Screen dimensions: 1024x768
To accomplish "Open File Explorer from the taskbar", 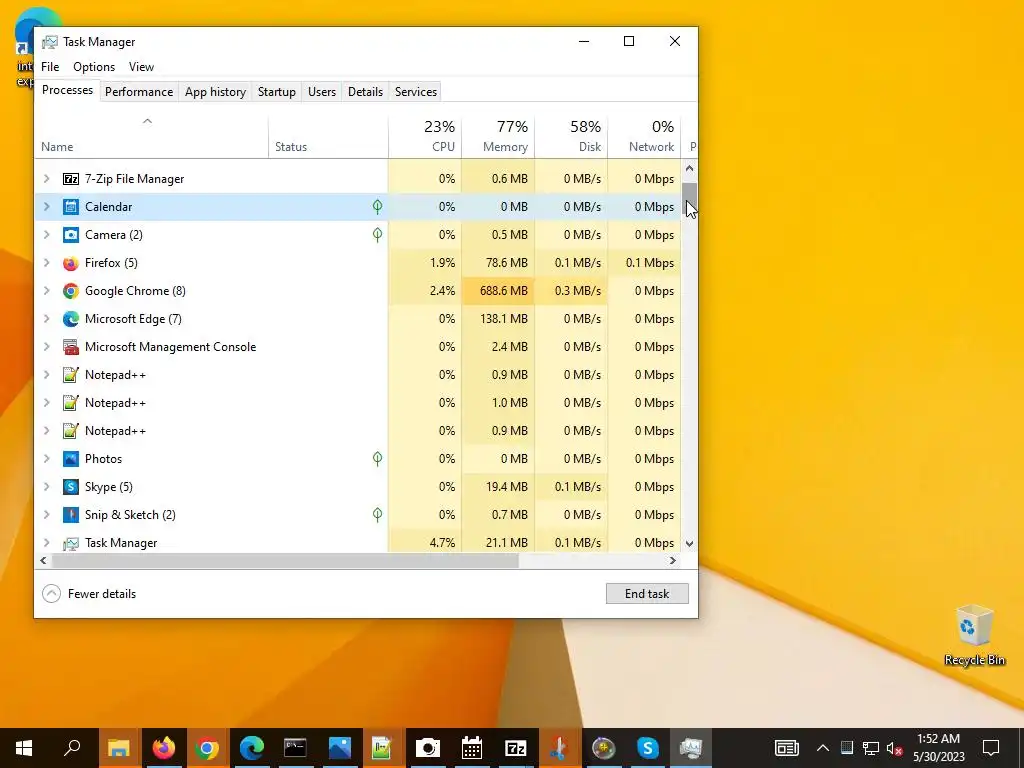I will (118, 748).
